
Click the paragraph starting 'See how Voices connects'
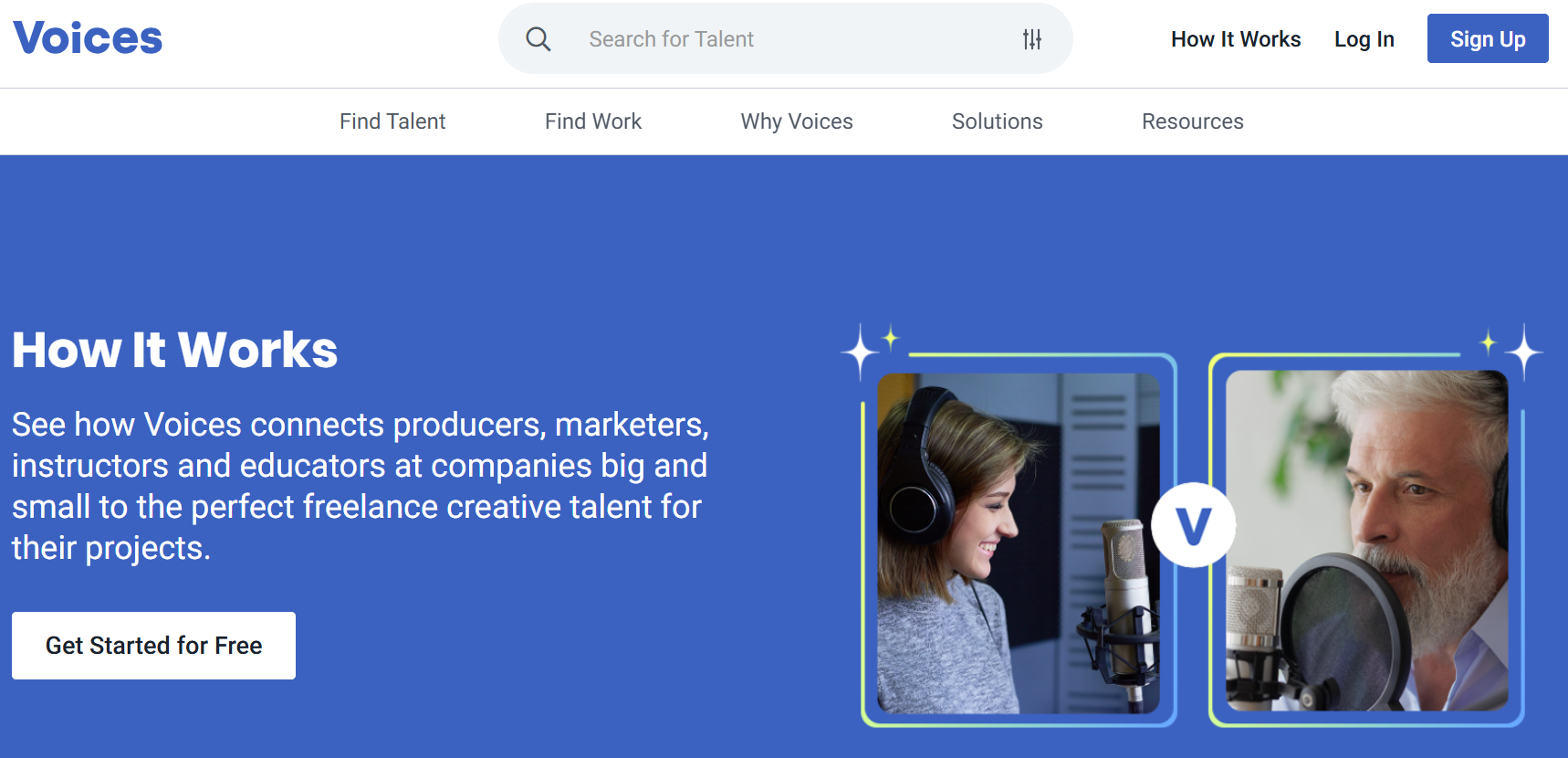click(x=361, y=486)
